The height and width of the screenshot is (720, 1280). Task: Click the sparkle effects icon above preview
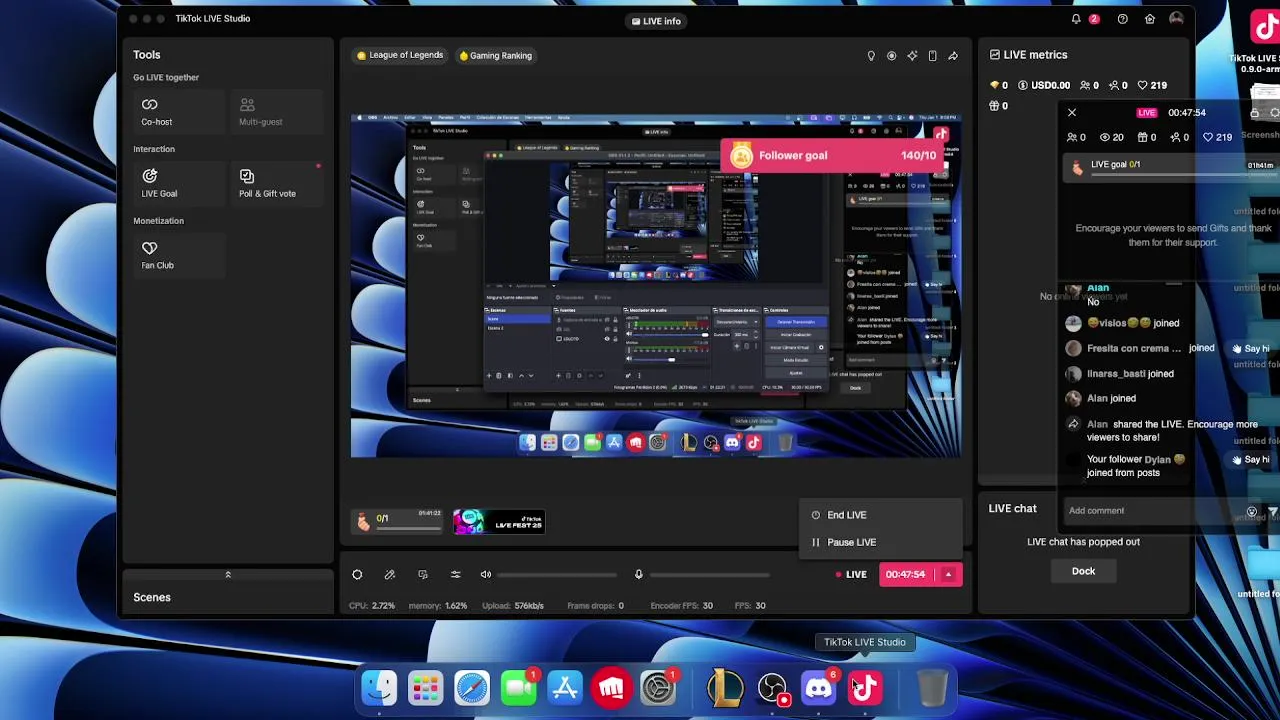tap(912, 56)
